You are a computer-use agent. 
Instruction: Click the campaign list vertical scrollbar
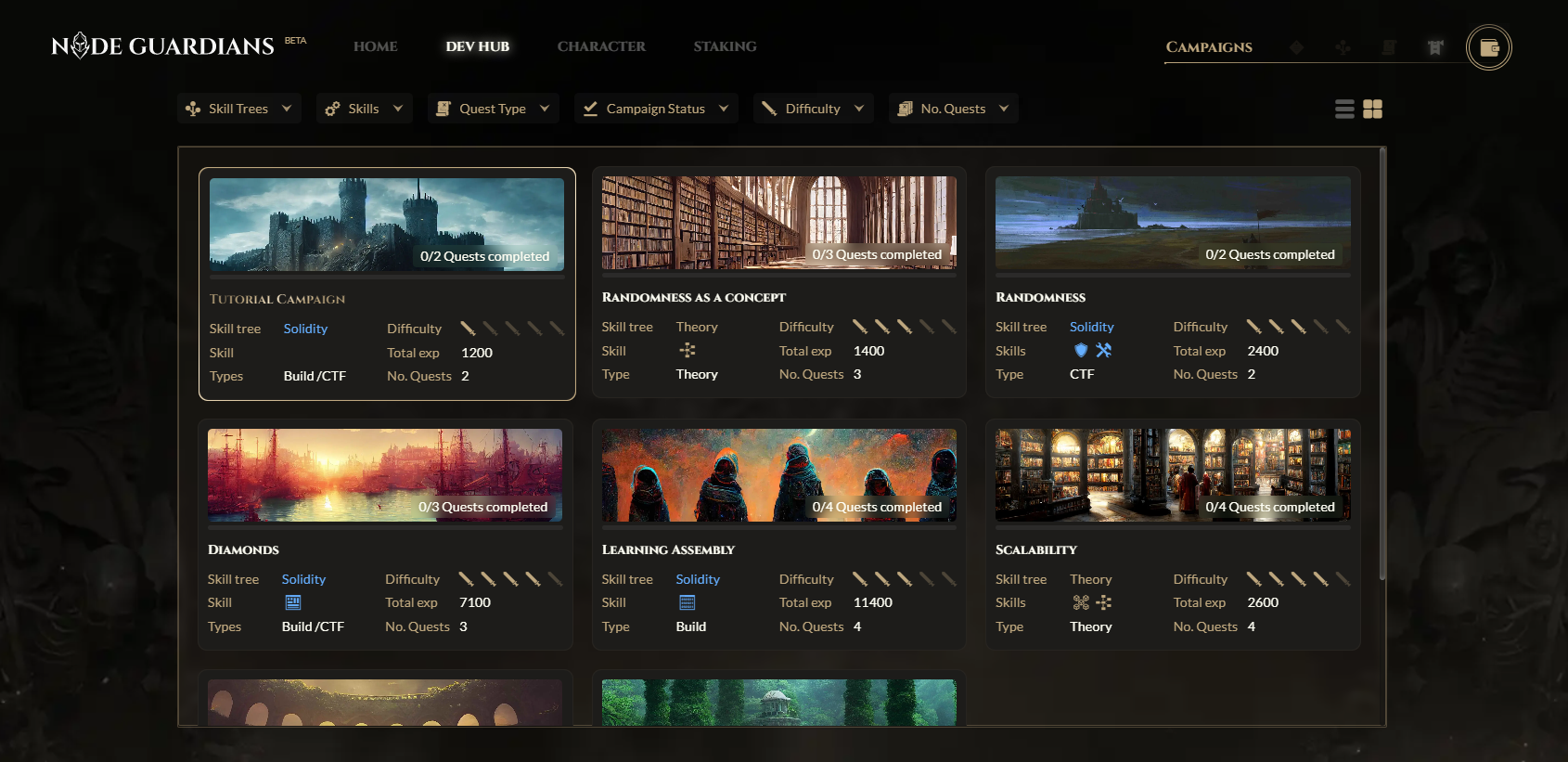coord(1382,365)
